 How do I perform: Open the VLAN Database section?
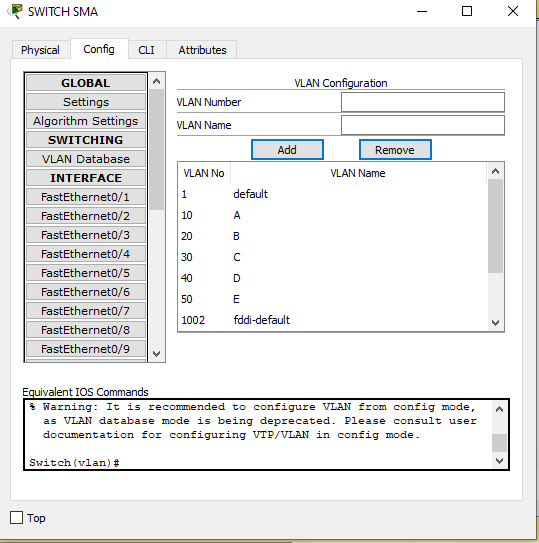[86, 159]
